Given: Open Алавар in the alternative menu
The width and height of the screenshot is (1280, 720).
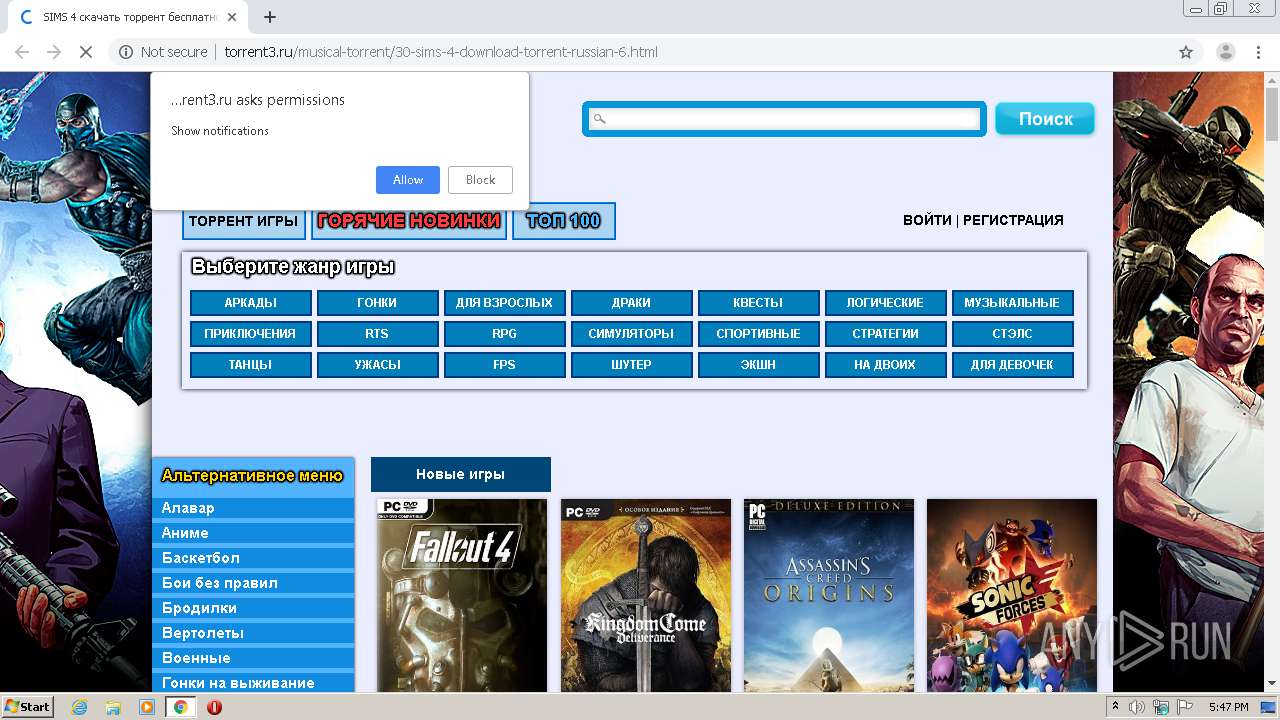Looking at the screenshot, I should [253, 508].
